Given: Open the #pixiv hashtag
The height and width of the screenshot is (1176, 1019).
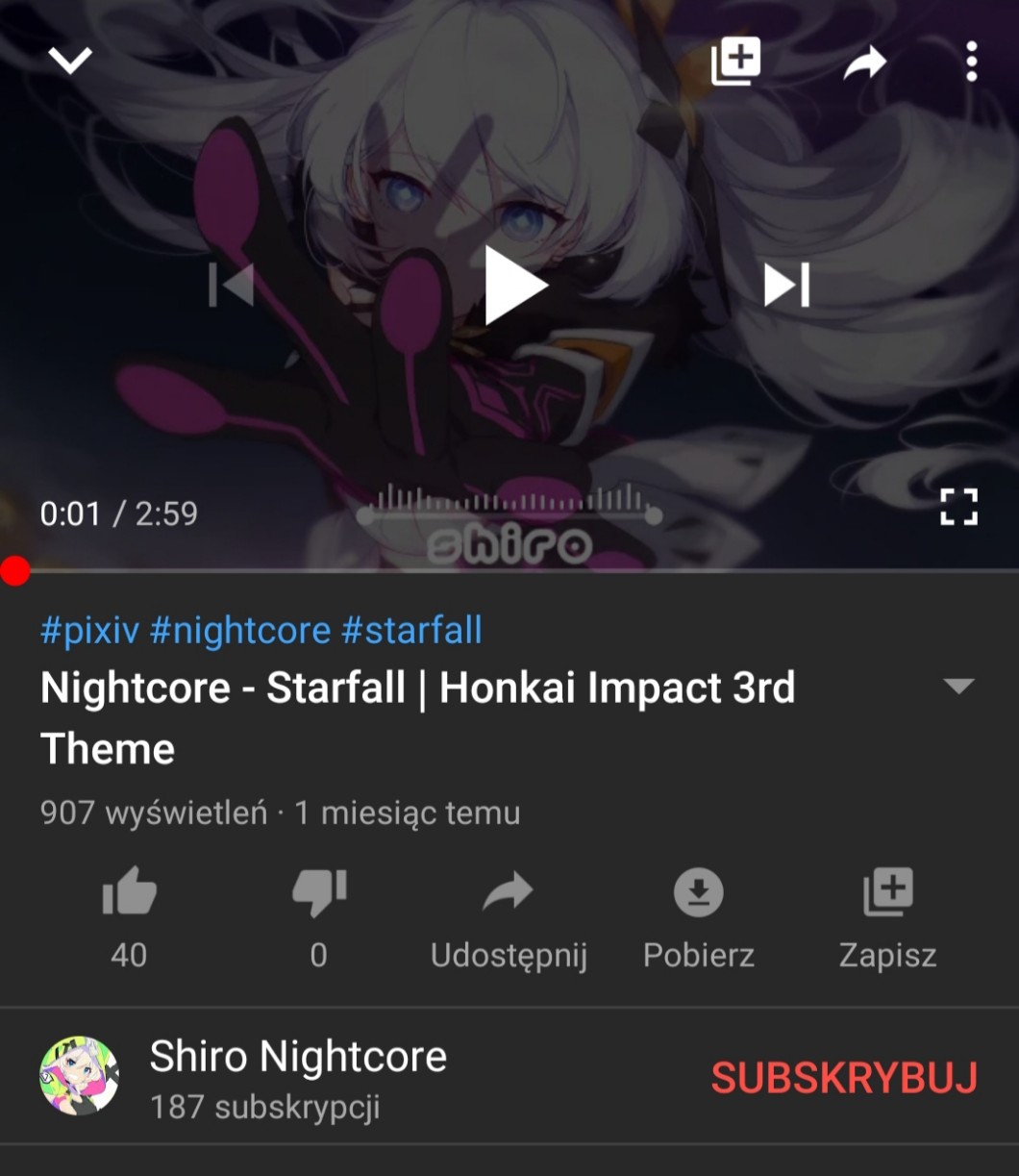Looking at the screenshot, I should (89, 631).
